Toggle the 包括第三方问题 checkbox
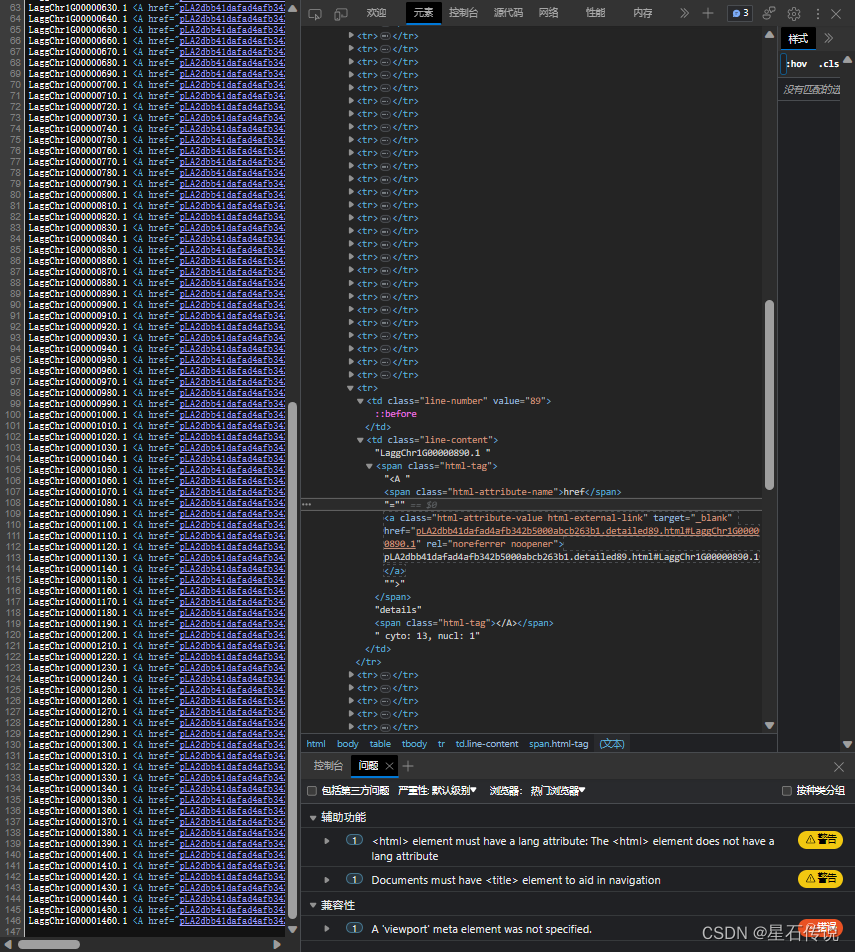 [x=312, y=790]
